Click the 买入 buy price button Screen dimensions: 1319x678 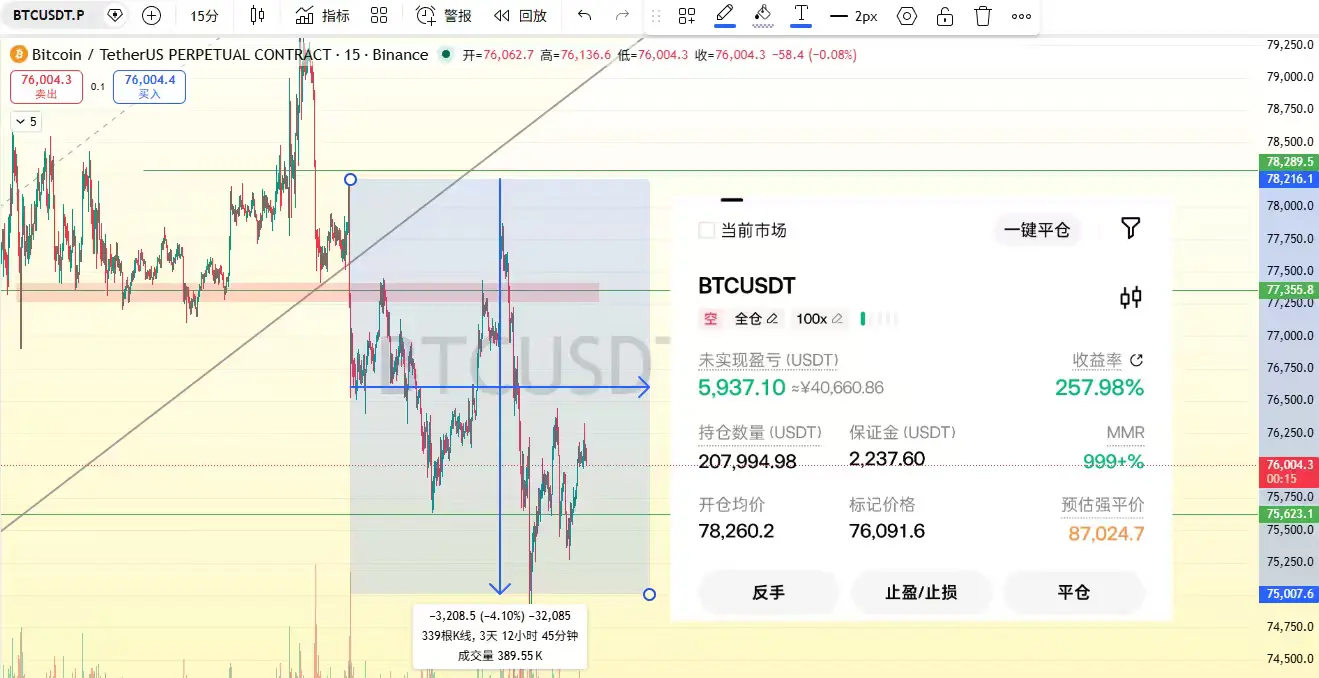click(x=149, y=87)
